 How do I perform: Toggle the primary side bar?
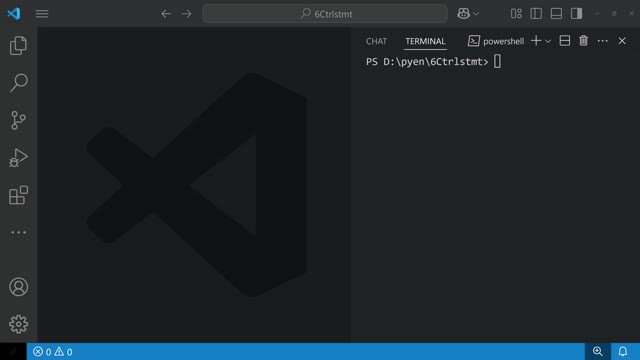tap(536, 14)
